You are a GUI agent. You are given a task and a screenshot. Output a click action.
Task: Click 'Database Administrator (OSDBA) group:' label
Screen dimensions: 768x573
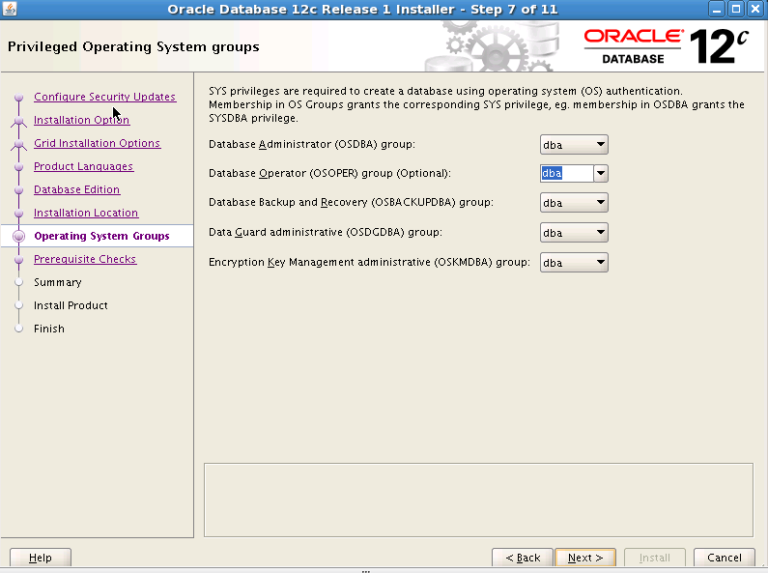pos(312,144)
